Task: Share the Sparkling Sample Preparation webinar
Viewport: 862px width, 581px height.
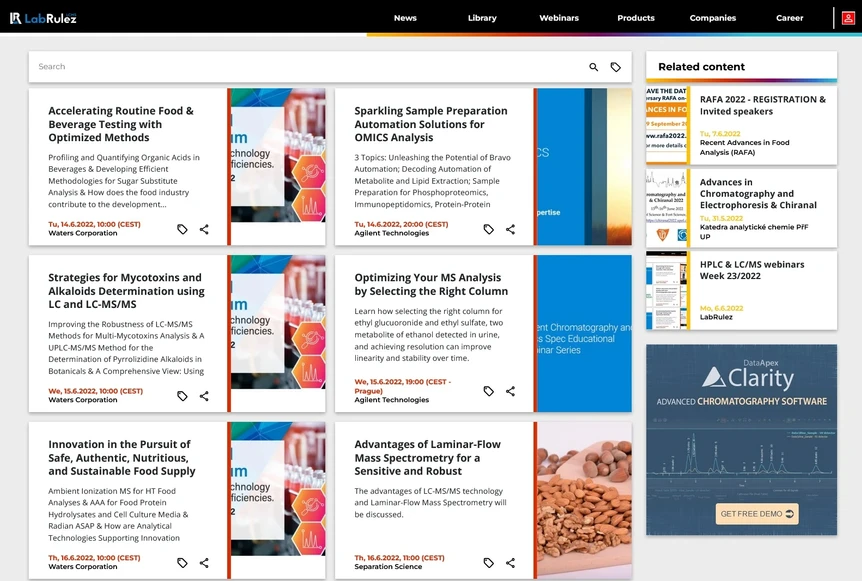Action: click(x=510, y=229)
